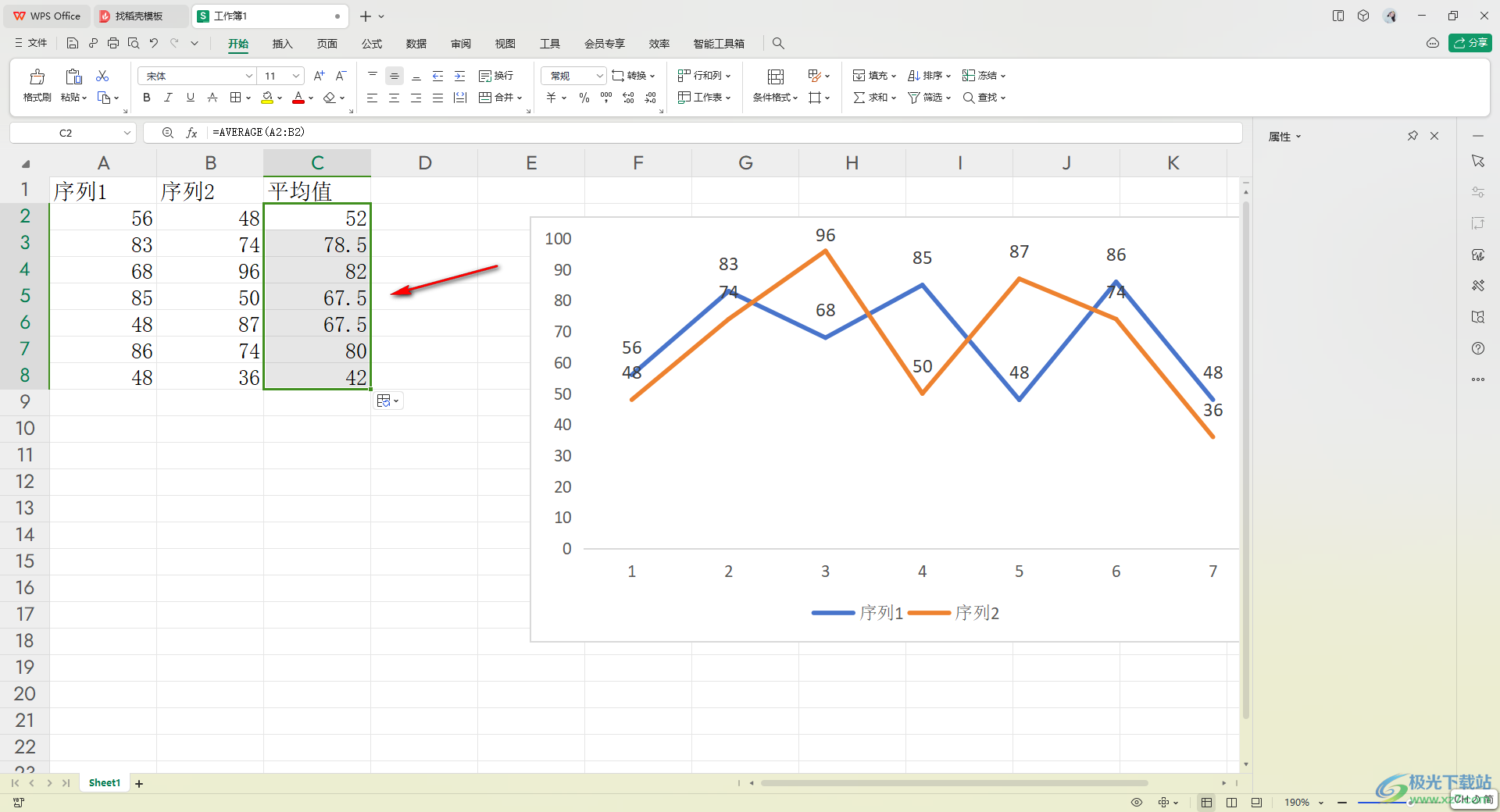This screenshot has height=812, width=1500.
Task: Click the fx insert function icon
Action: pos(191,133)
